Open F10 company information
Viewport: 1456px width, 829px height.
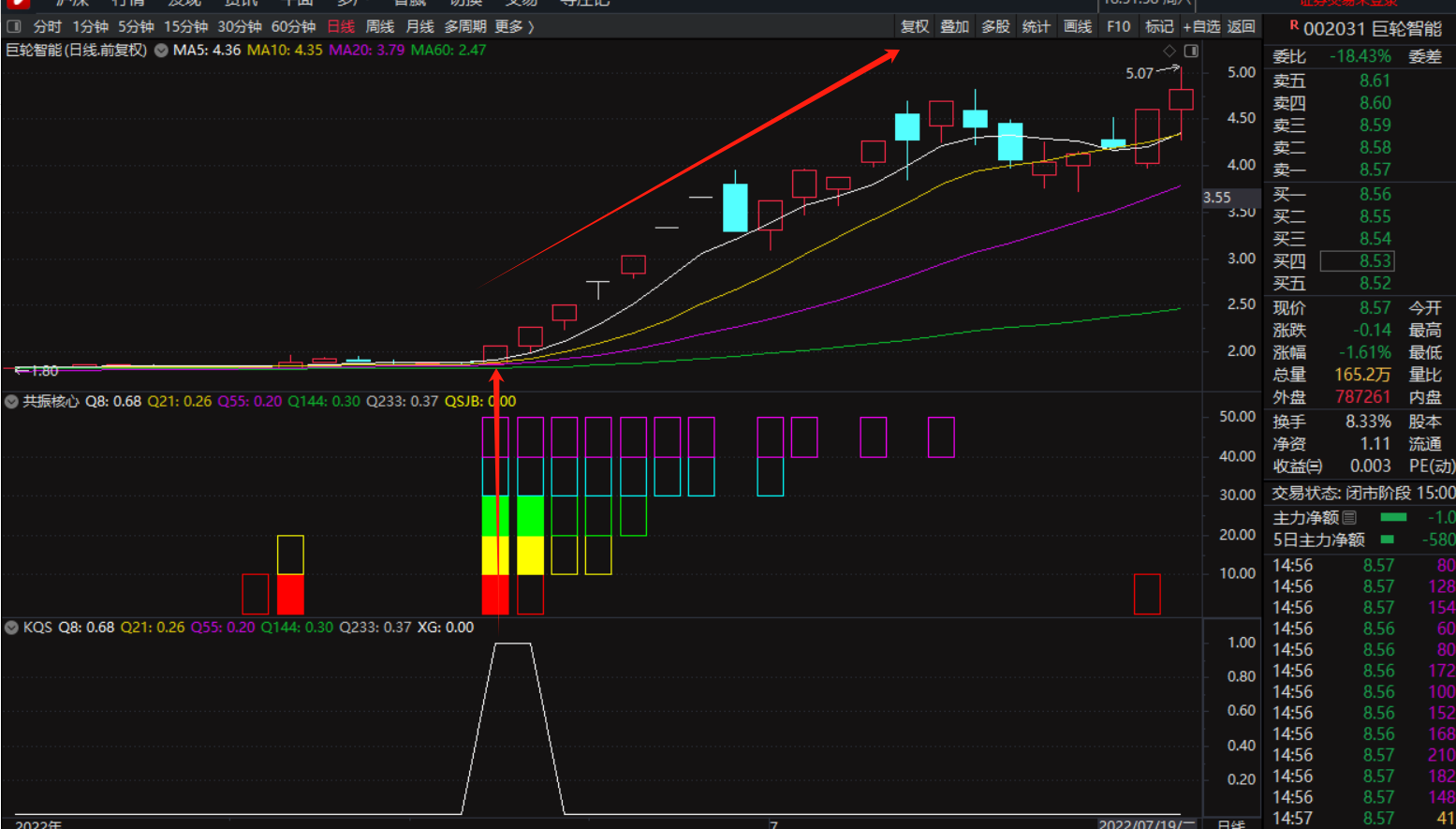(1118, 26)
